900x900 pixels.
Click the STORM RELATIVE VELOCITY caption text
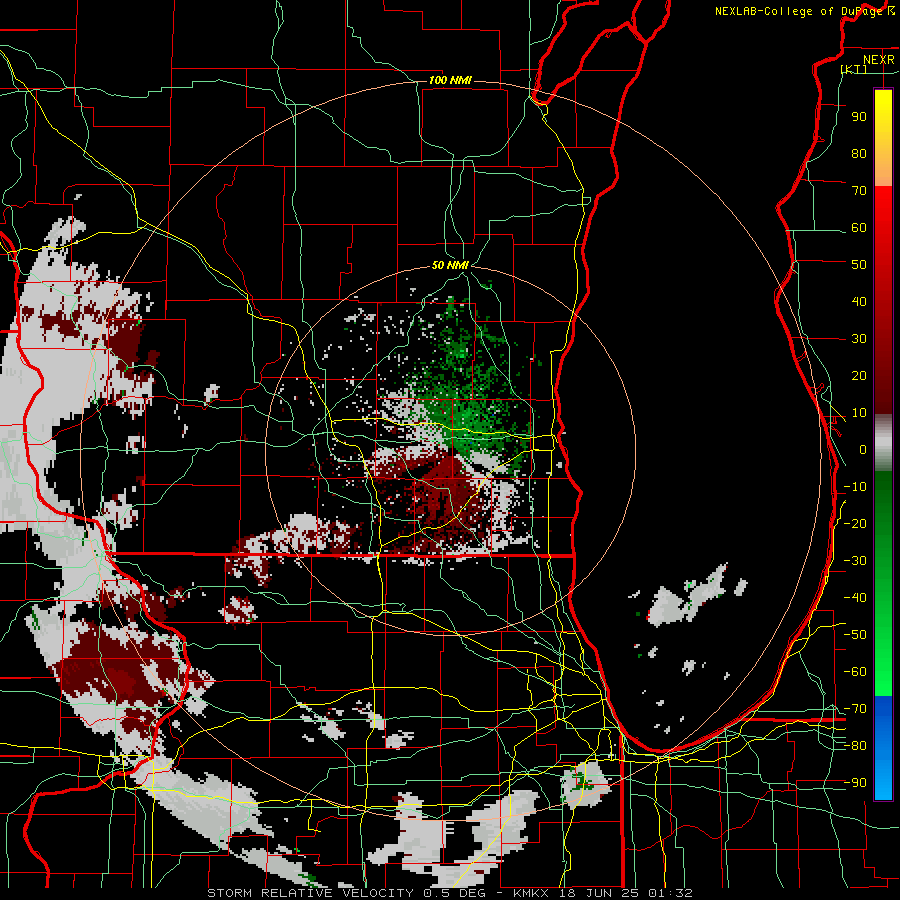pyautogui.click(x=309, y=893)
